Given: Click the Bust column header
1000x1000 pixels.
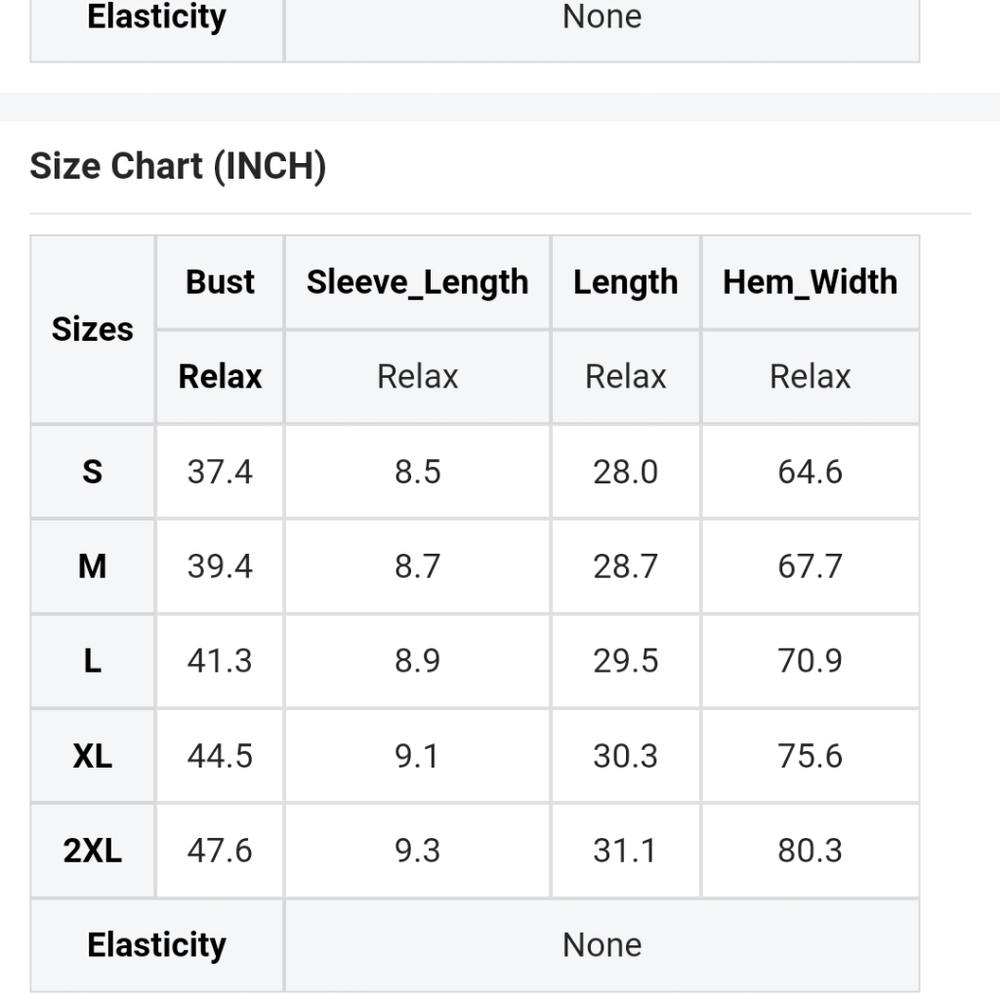Looking at the screenshot, I should point(220,282).
